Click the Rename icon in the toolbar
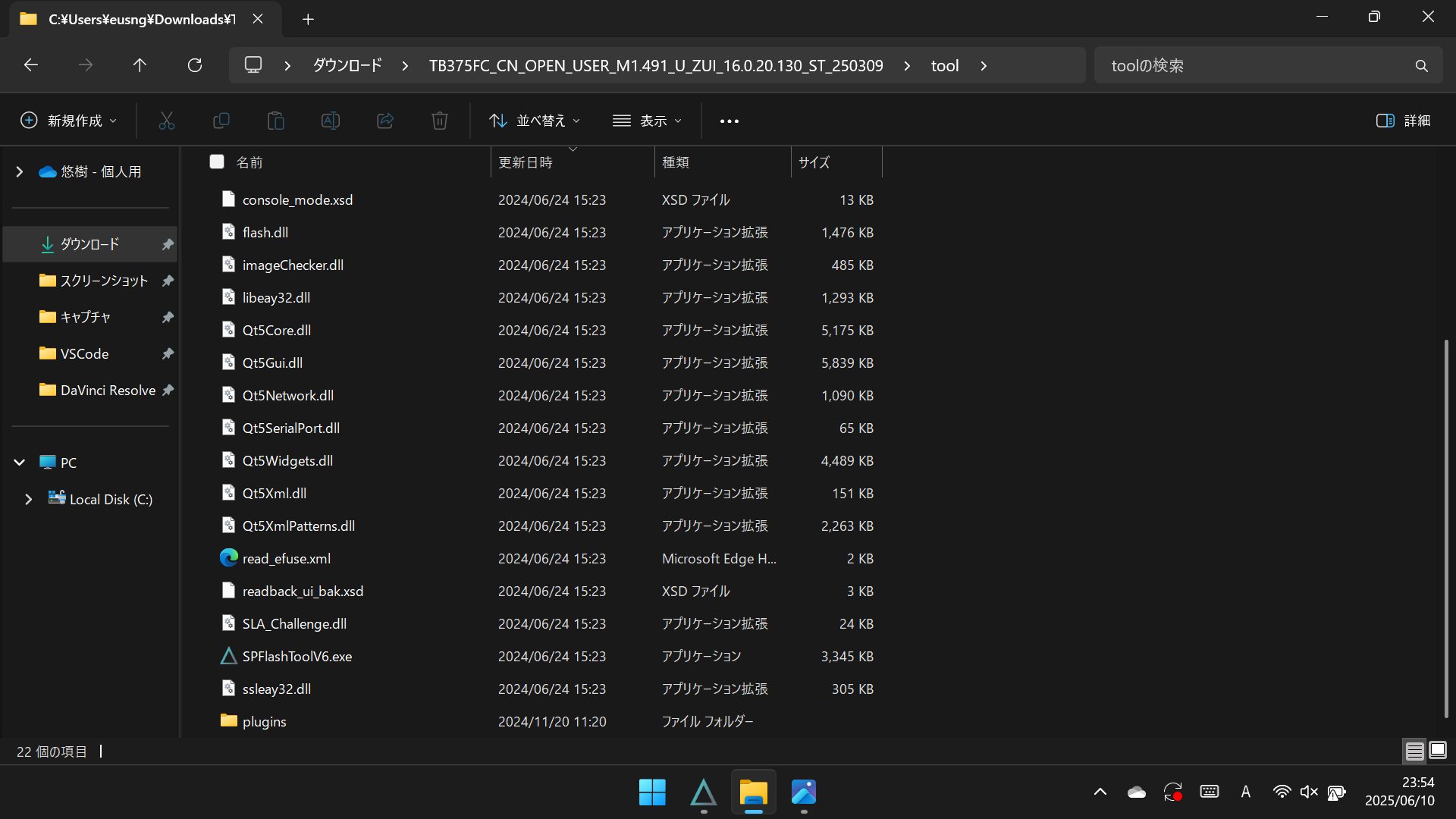The image size is (1456, 819). pos(330,121)
